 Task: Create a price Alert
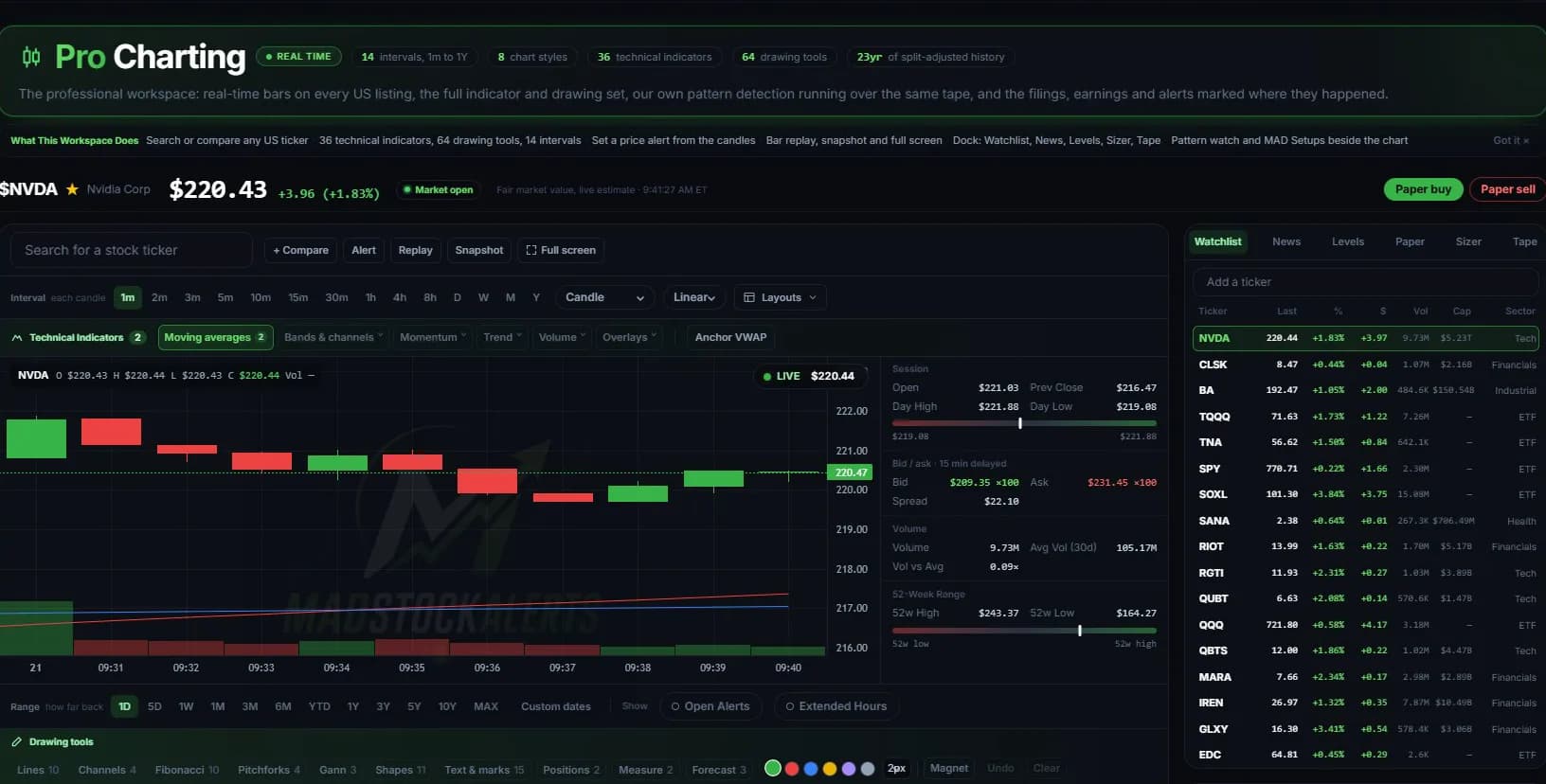[x=364, y=250]
